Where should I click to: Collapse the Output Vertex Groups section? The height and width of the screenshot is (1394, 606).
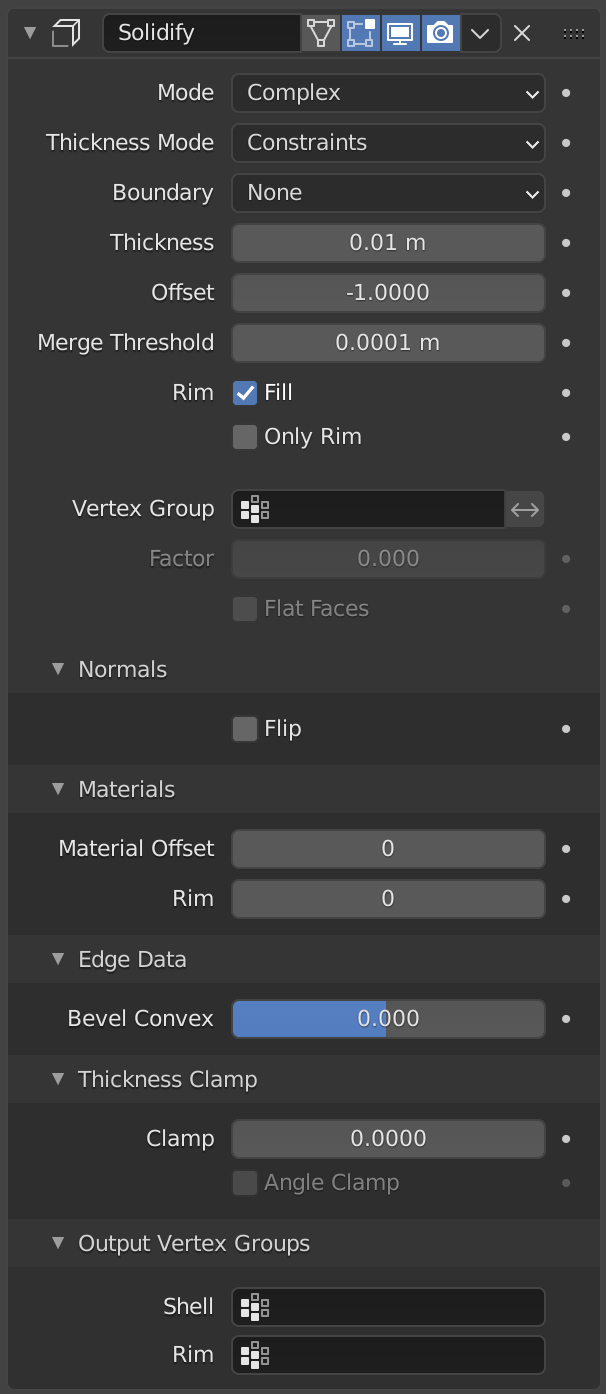point(58,1243)
